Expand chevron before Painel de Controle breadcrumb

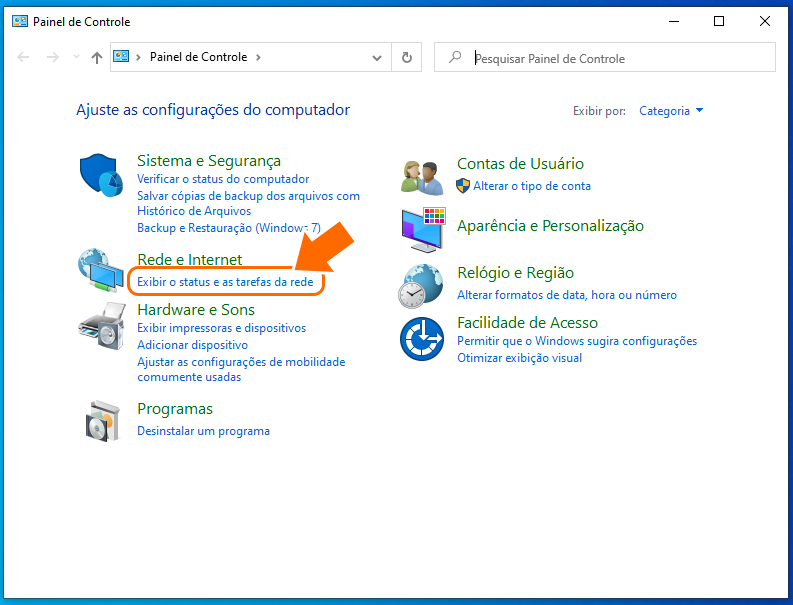(138, 57)
